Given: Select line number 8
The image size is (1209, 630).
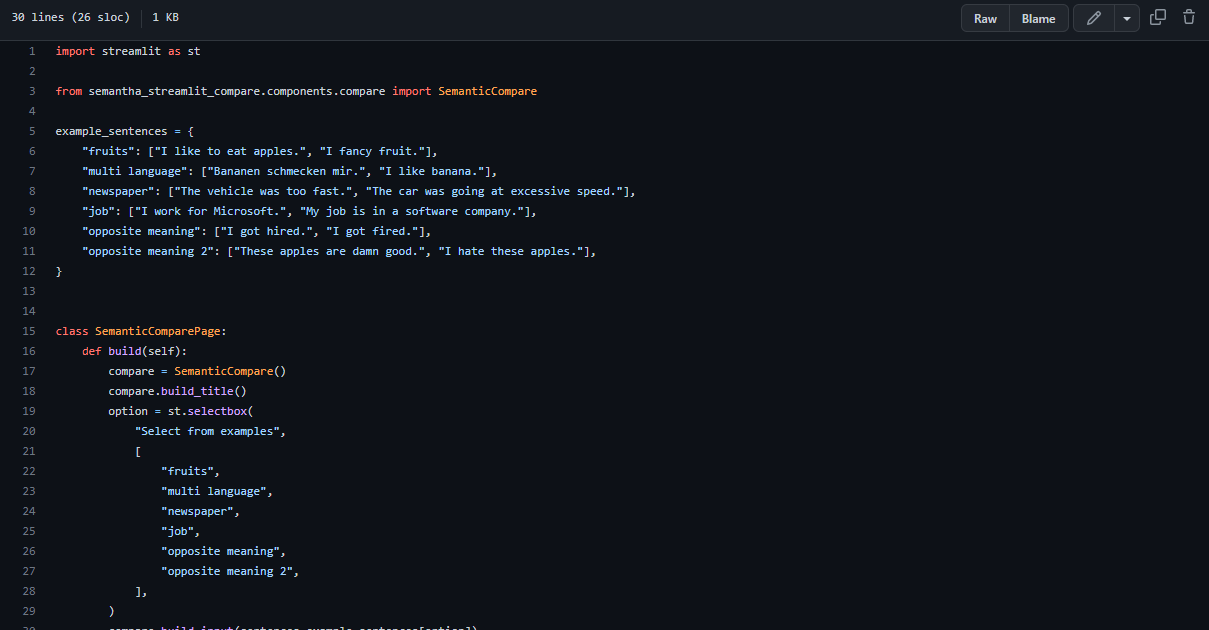Looking at the screenshot, I should point(31,190).
